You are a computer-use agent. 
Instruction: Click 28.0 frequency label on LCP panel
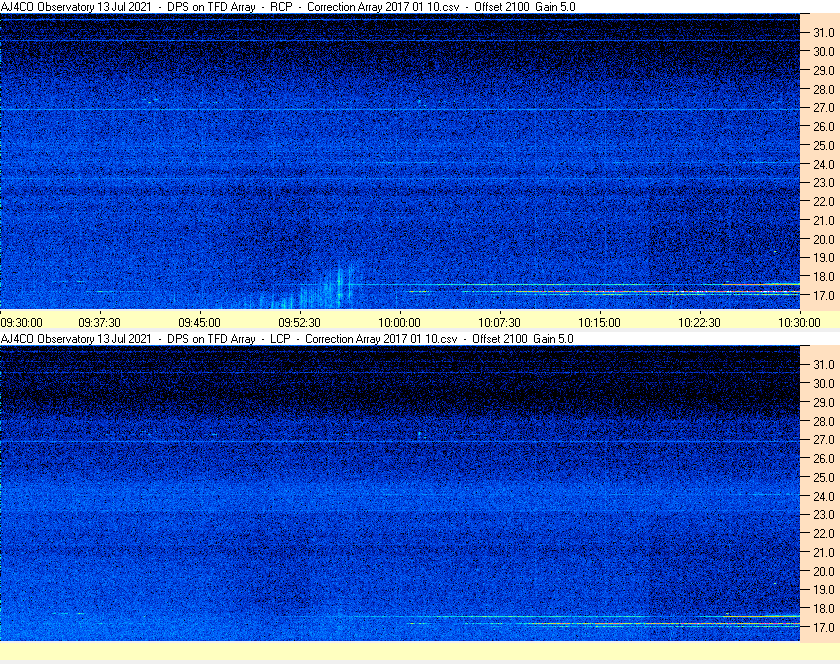tap(824, 421)
